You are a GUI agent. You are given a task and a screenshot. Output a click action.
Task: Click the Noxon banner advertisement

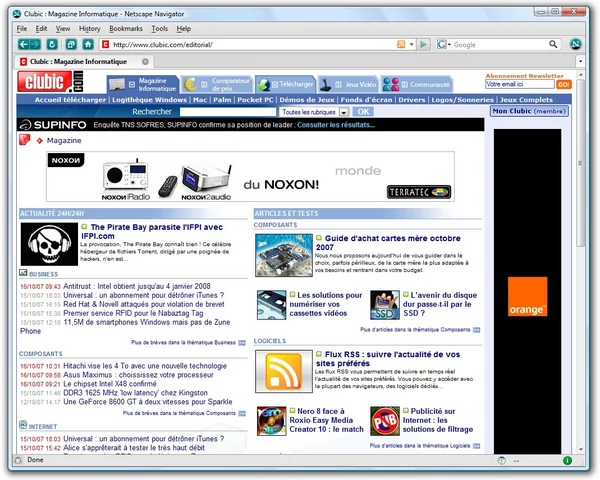point(250,176)
